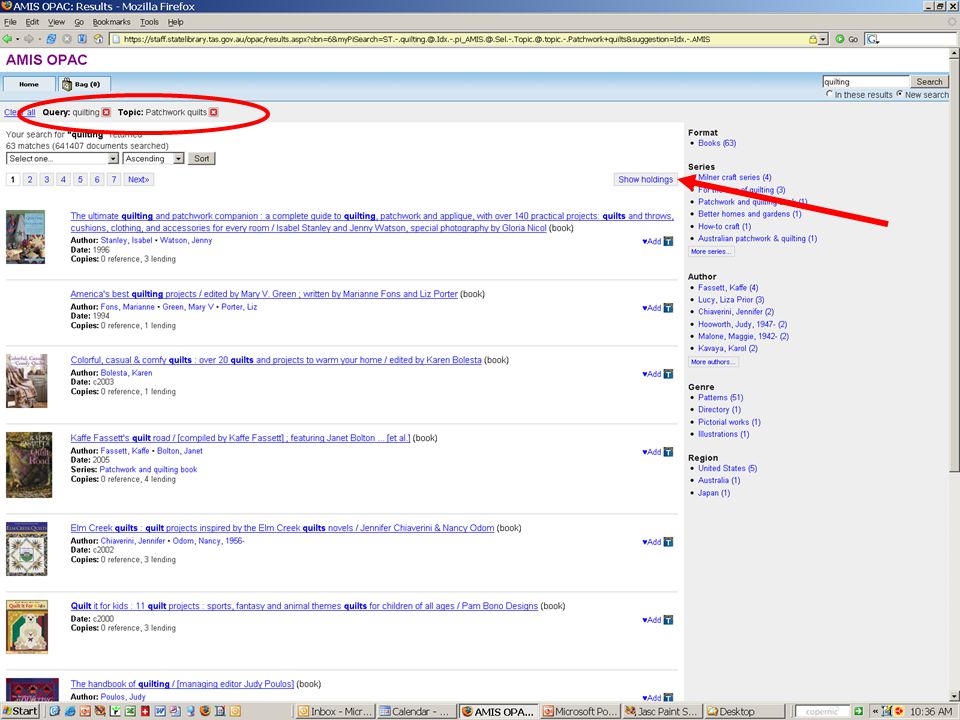Open the Bookmarks menu
Image resolution: width=960 pixels, height=720 pixels.
[x=111, y=22]
